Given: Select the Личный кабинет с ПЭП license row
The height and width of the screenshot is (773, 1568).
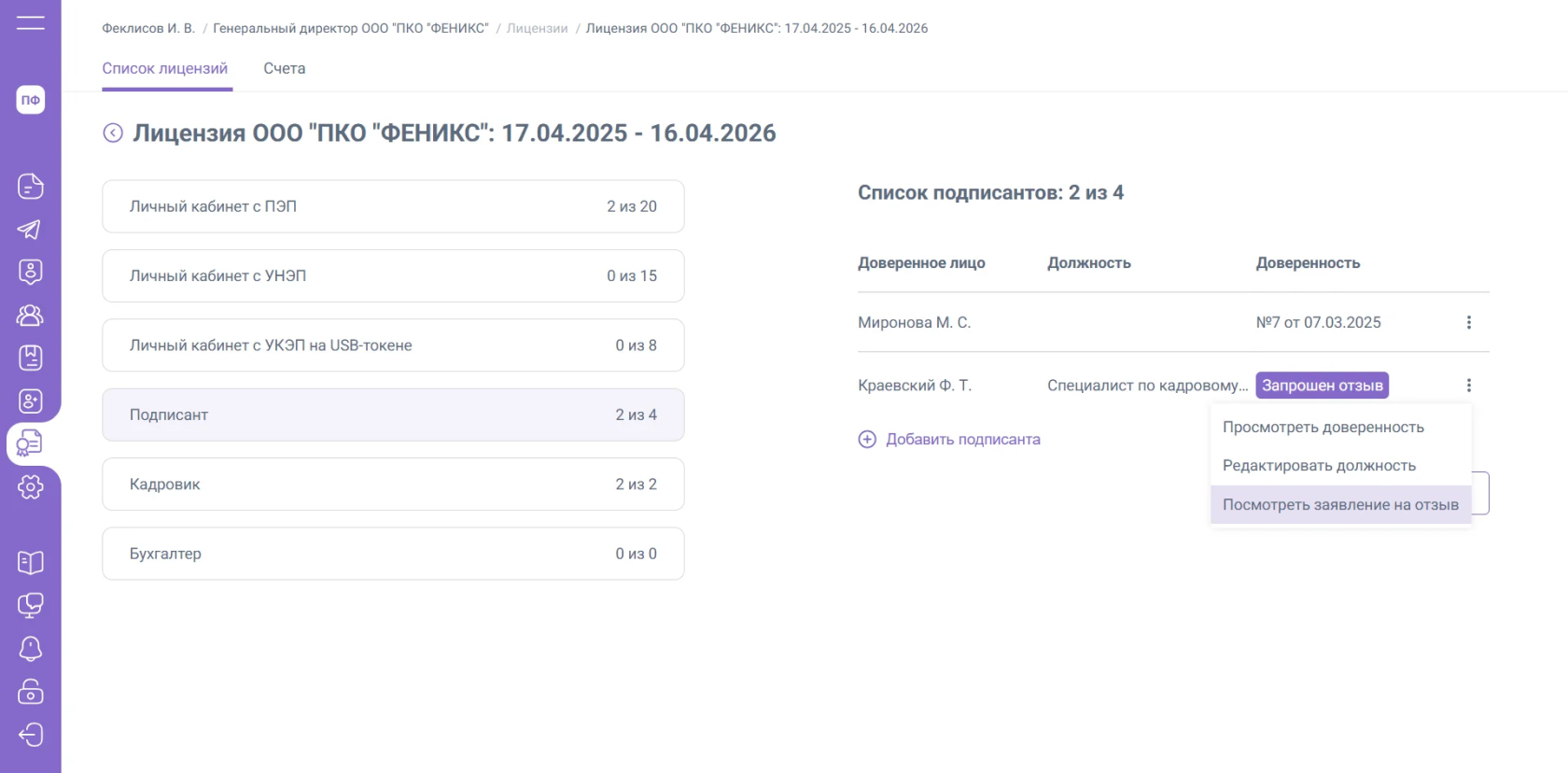Looking at the screenshot, I should [393, 206].
